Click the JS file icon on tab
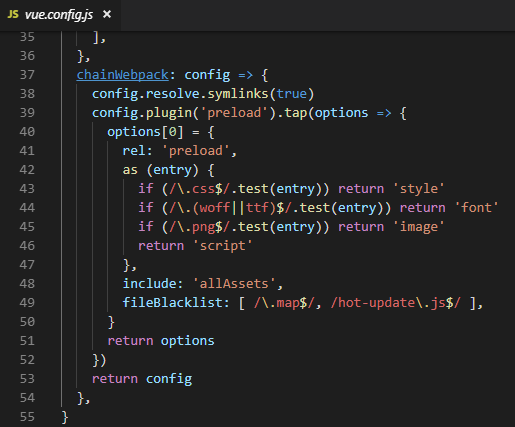The height and width of the screenshot is (427, 515). (x=13, y=15)
